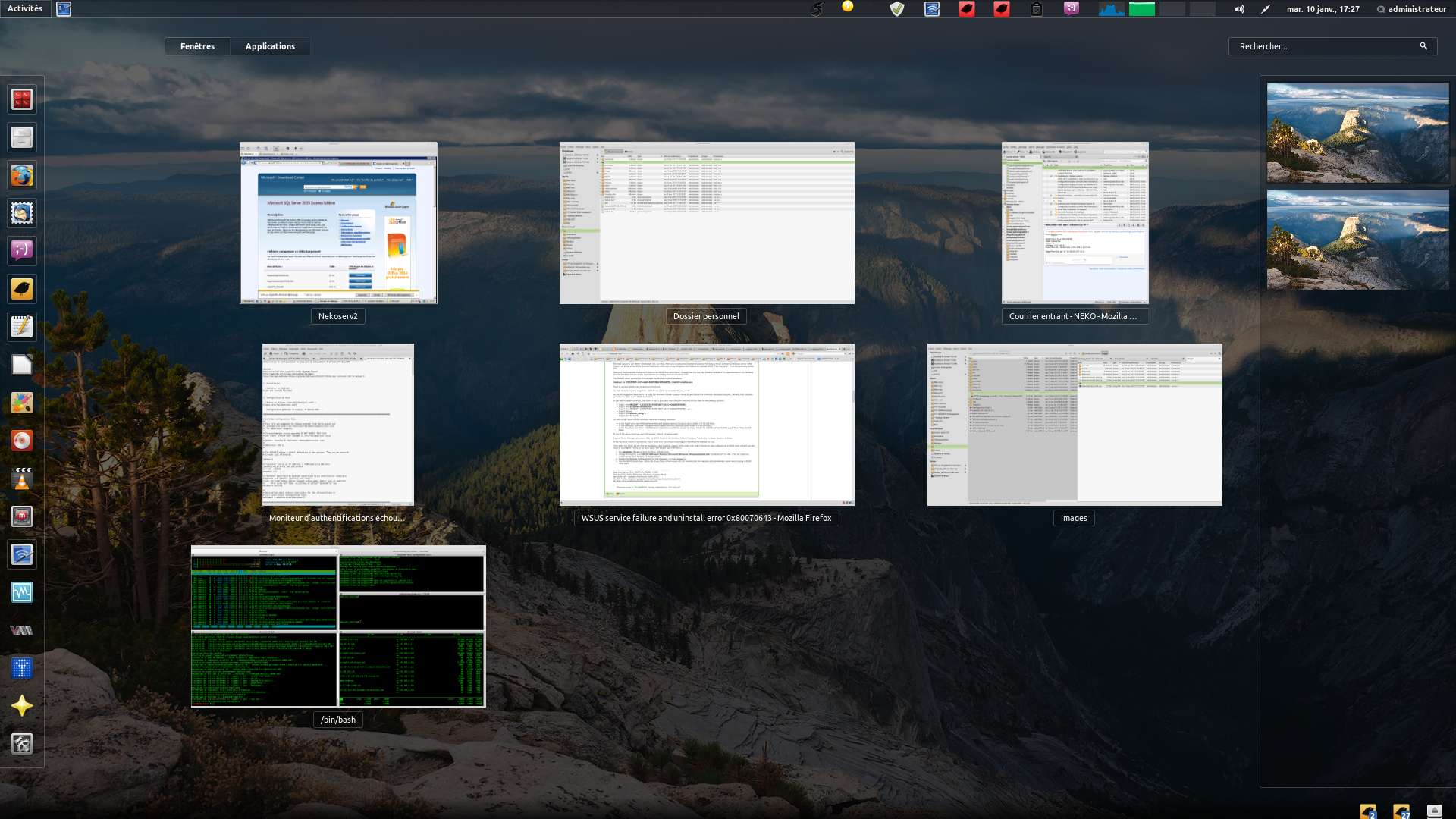
Task: Select the Nekoserv2 window thumbnail
Action: [338, 223]
